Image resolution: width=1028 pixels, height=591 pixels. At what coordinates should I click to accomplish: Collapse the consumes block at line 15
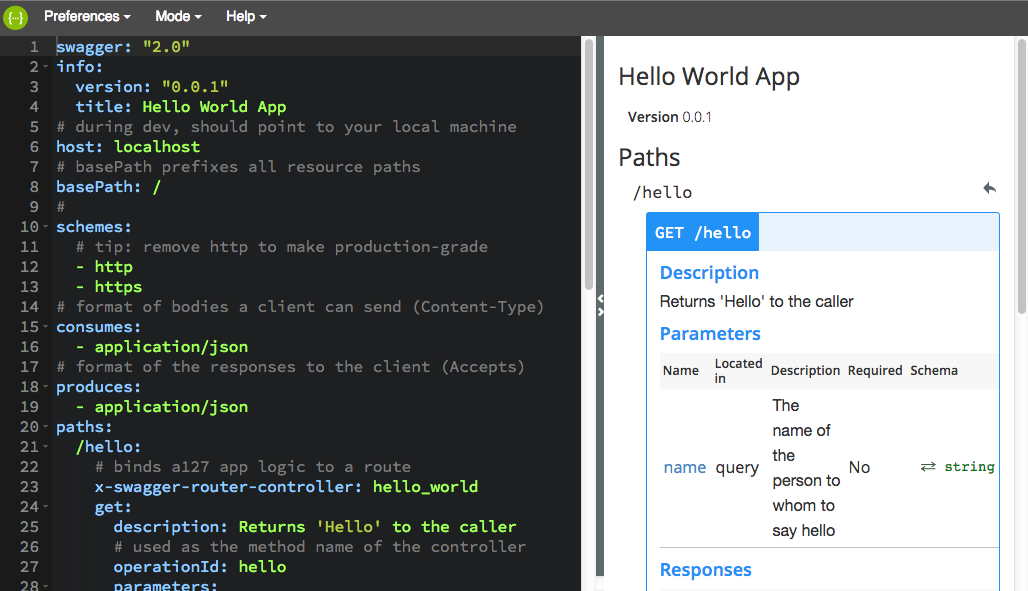click(46, 327)
